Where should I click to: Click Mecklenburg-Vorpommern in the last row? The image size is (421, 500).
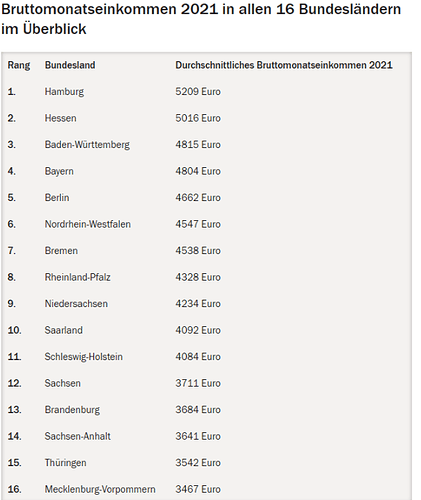tap(100, 489)
